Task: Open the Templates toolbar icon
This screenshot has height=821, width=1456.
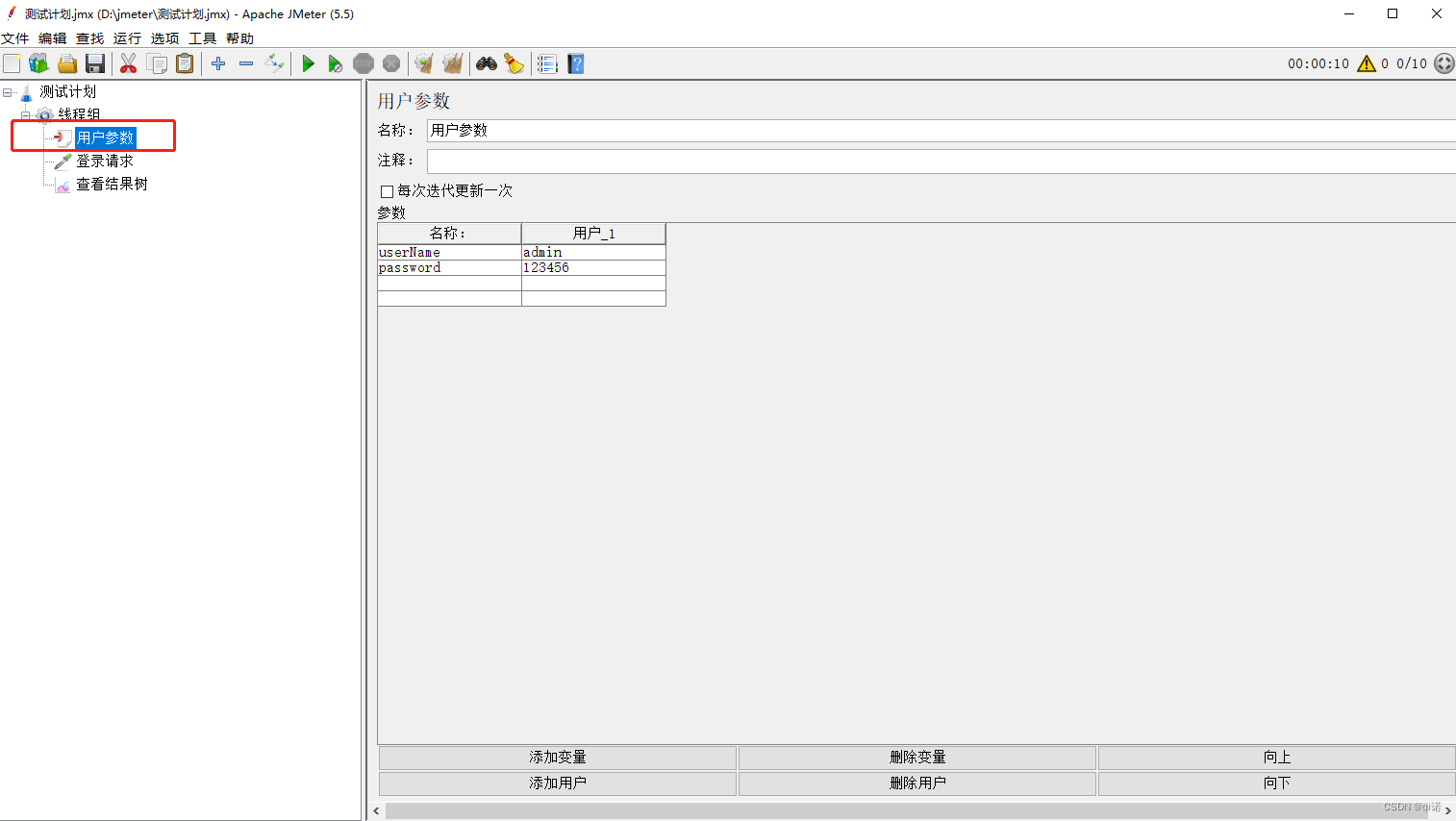Action: [x=38, y=63]
